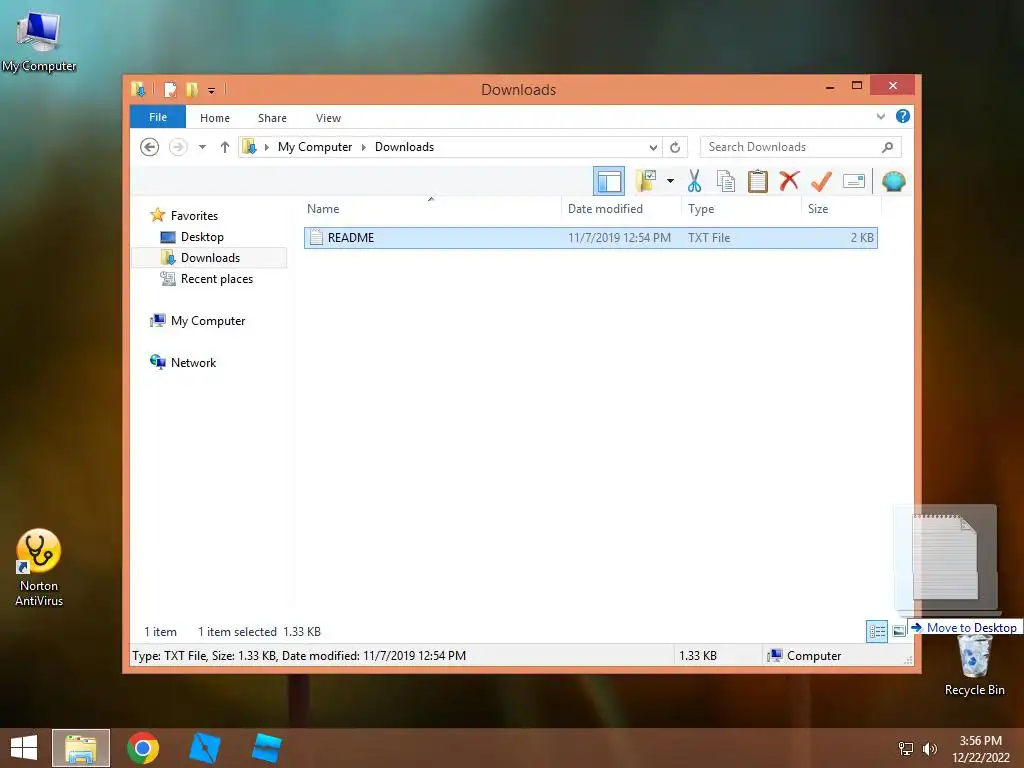Select My Computer in navigation pane

click(x=208, y=321)
